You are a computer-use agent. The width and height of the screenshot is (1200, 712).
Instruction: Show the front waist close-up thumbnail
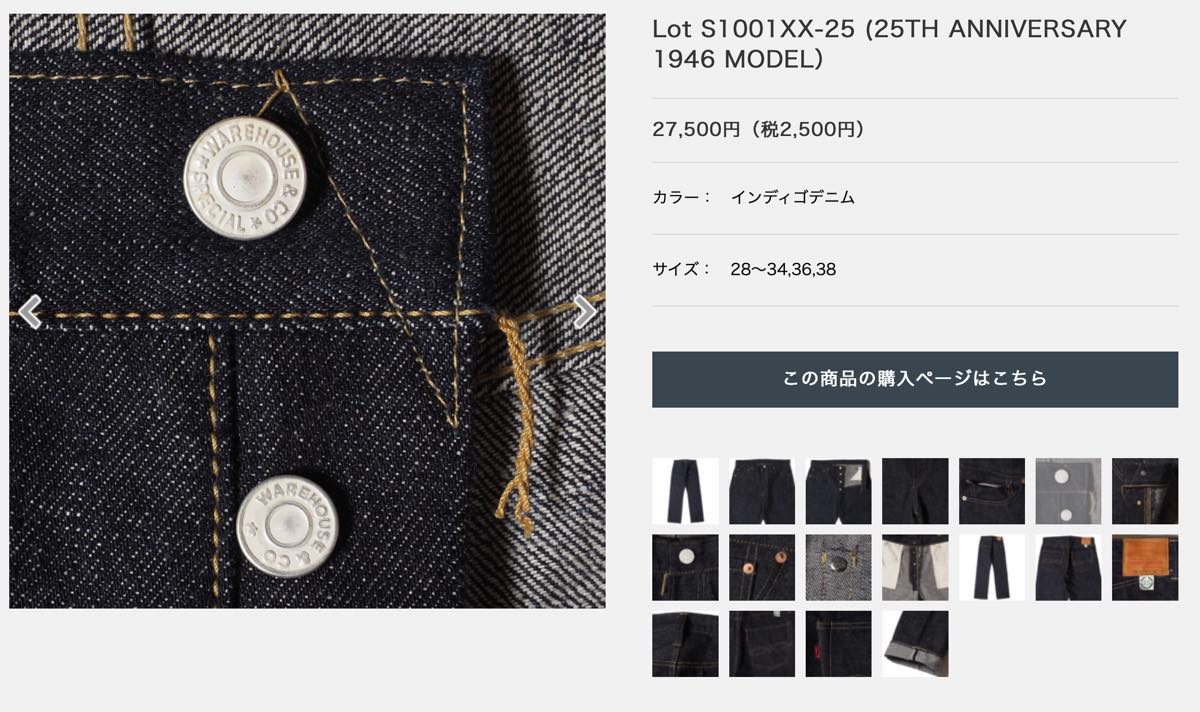(762, 491)
